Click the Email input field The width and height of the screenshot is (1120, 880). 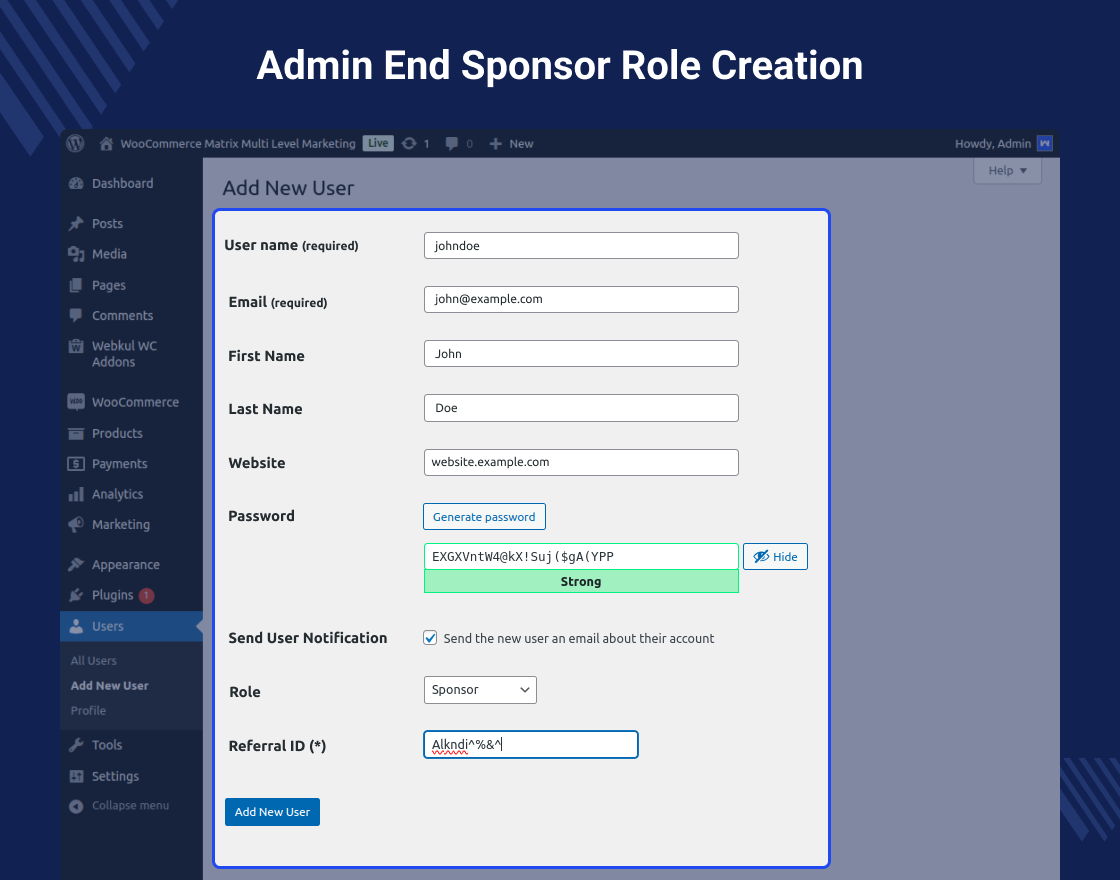581,299
